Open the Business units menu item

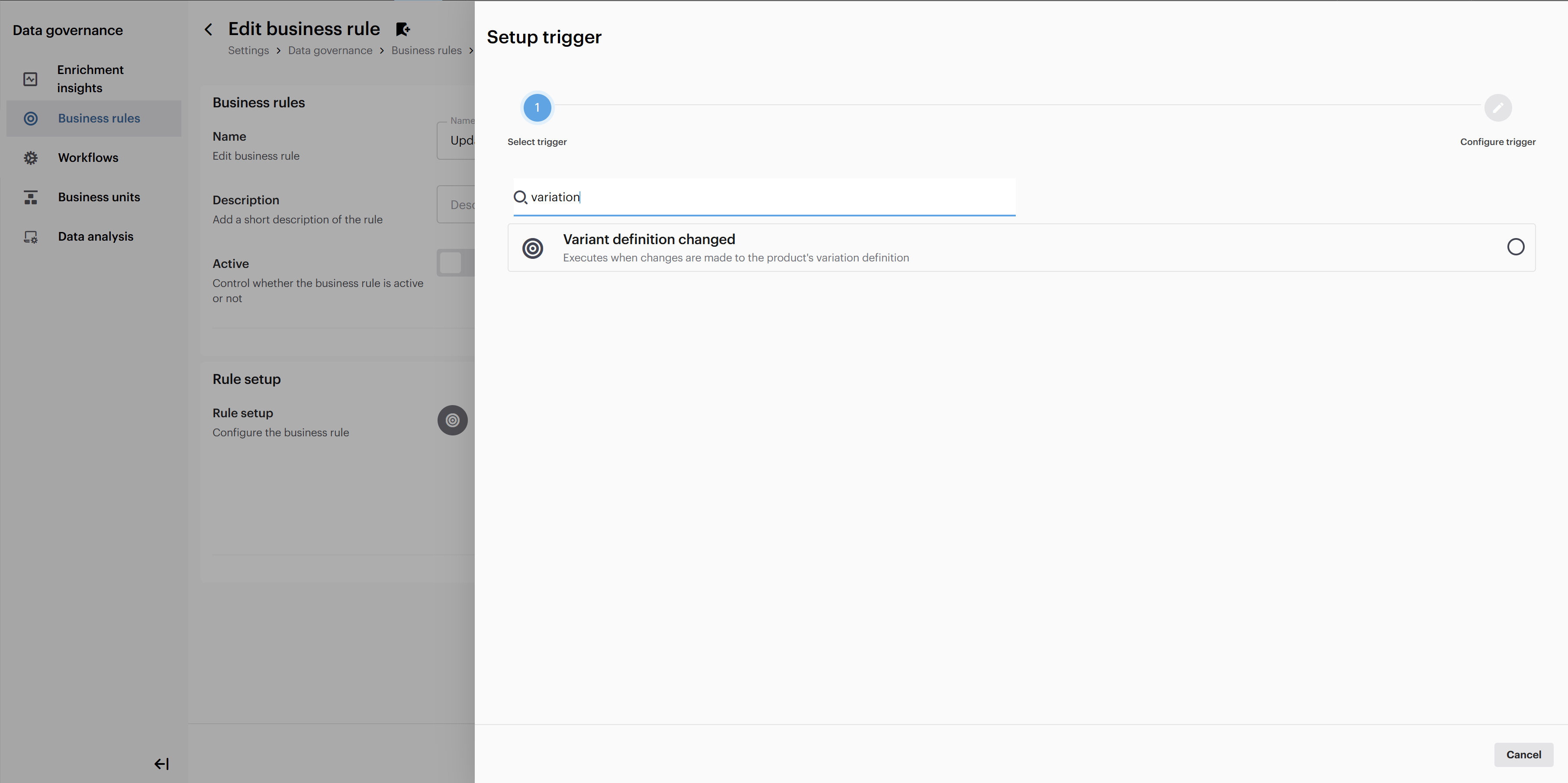point(99,197)
